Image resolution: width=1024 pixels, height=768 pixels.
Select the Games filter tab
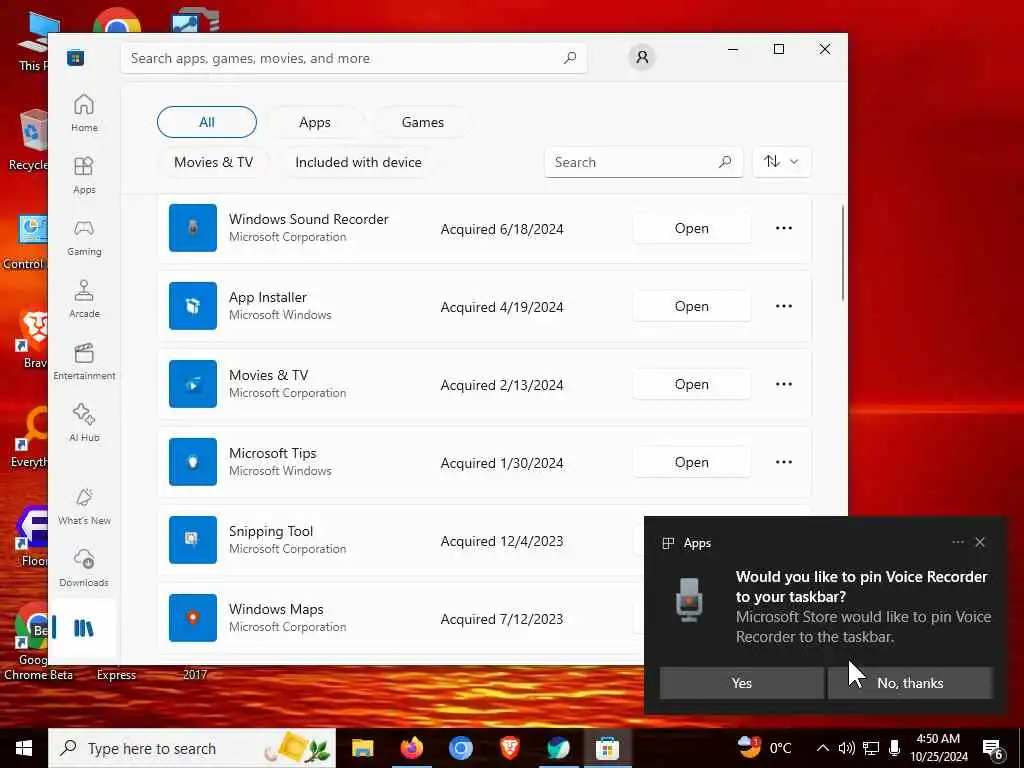coord(423,122)
